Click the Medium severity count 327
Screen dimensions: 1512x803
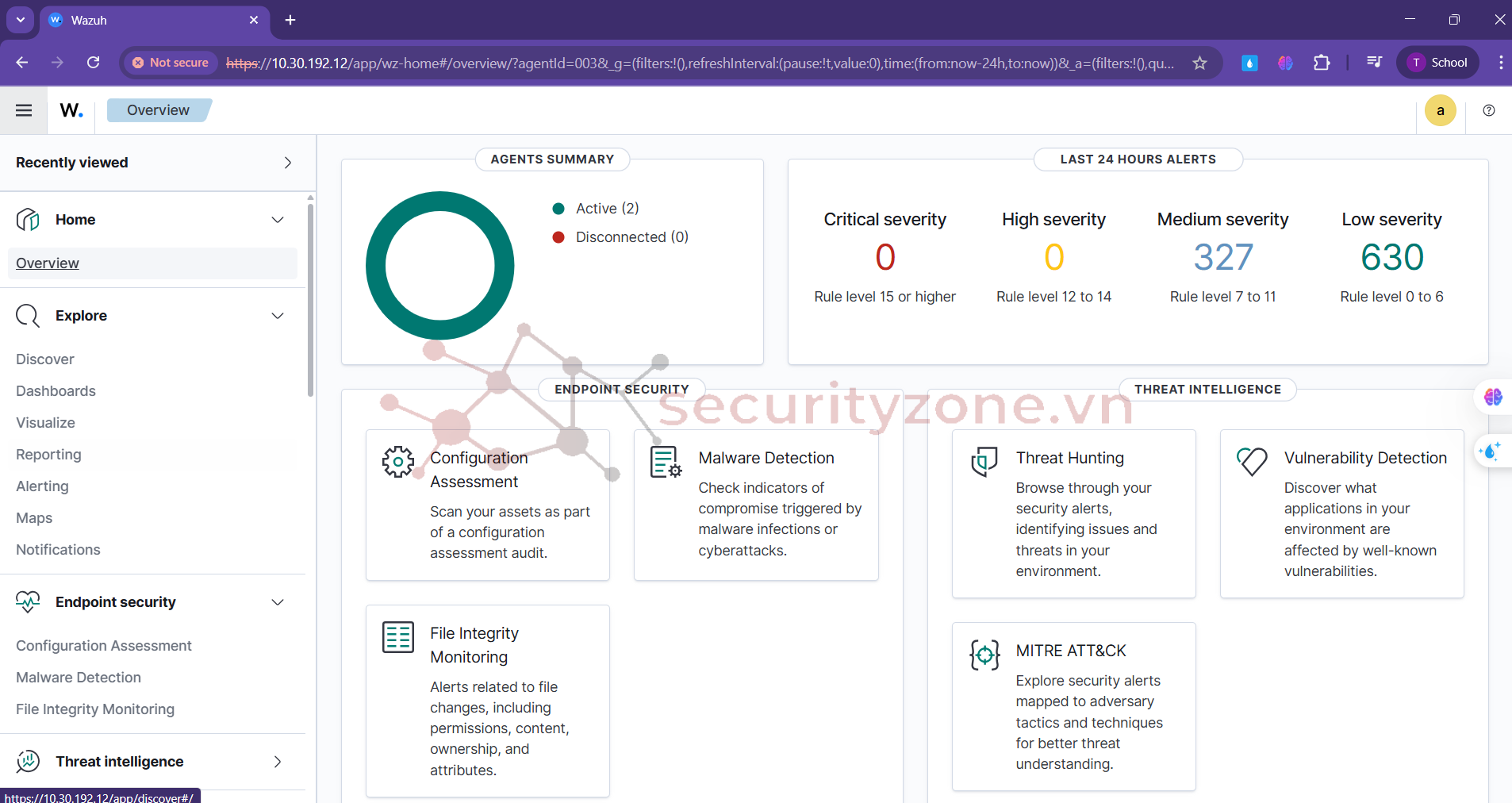click(1223, 257)
